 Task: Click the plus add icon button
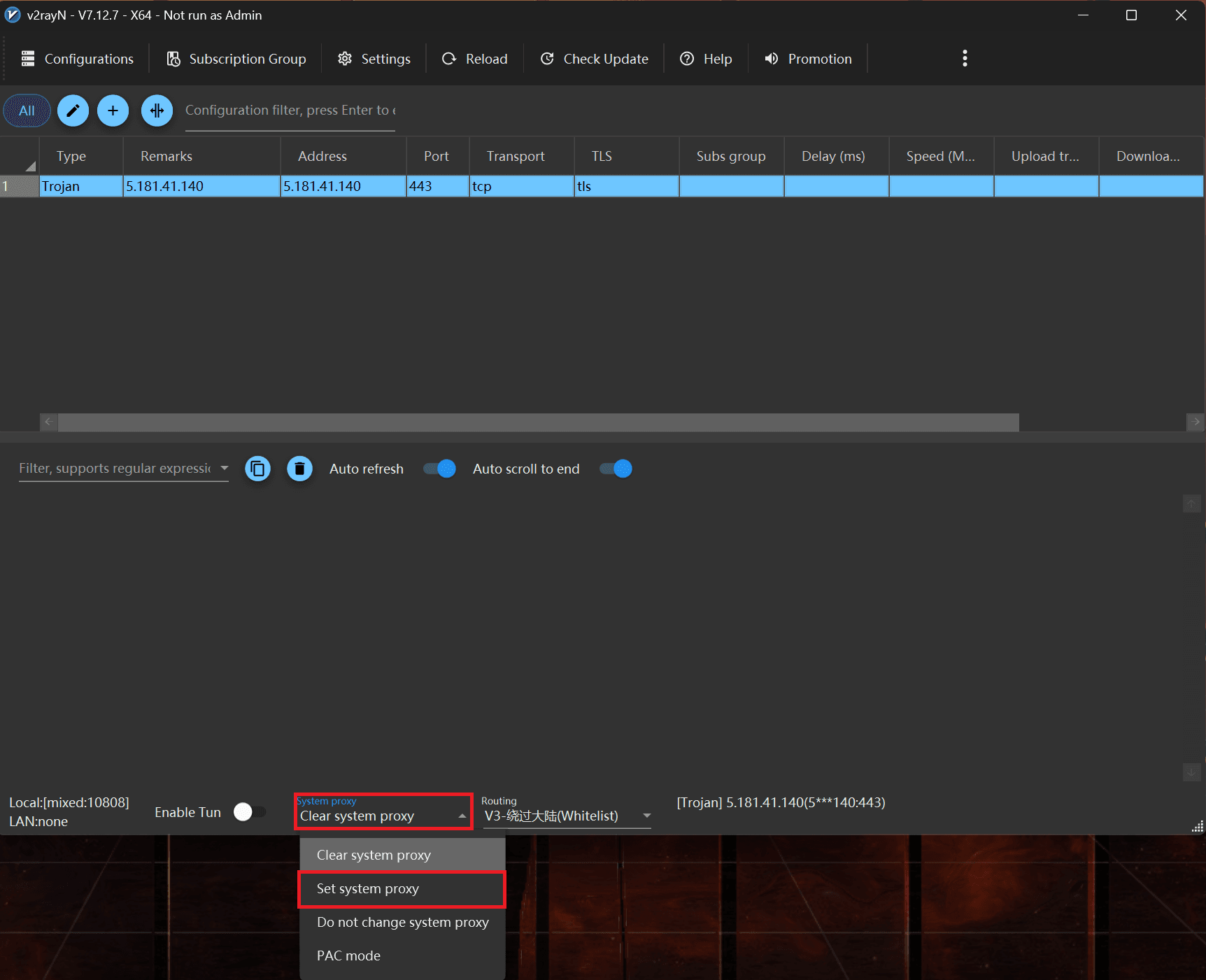coord(113,111)
